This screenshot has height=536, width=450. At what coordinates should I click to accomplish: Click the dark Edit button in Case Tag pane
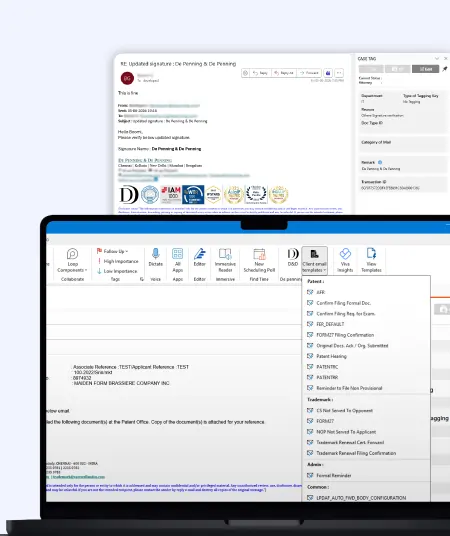[425, 69]
